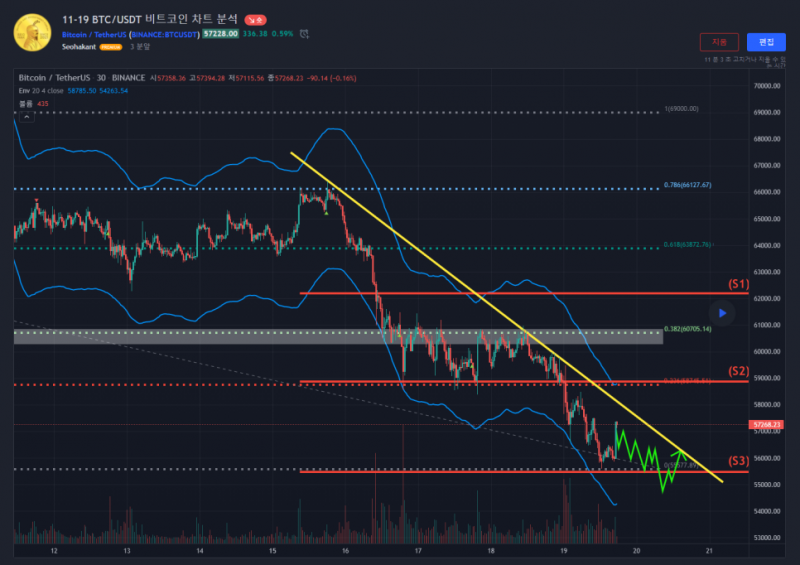
Task: Click the blue play replay button on chart
Action: click(x=724, y=313)
